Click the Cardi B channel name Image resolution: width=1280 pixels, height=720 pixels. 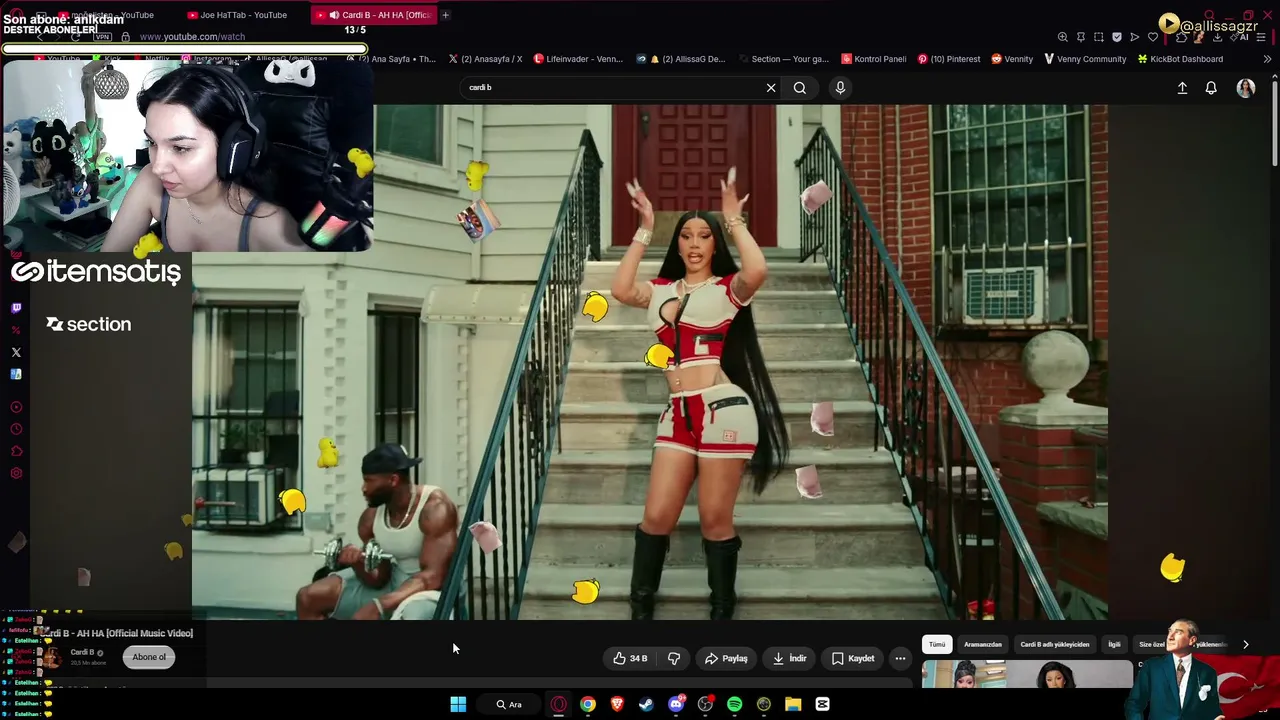coord(82,652)
